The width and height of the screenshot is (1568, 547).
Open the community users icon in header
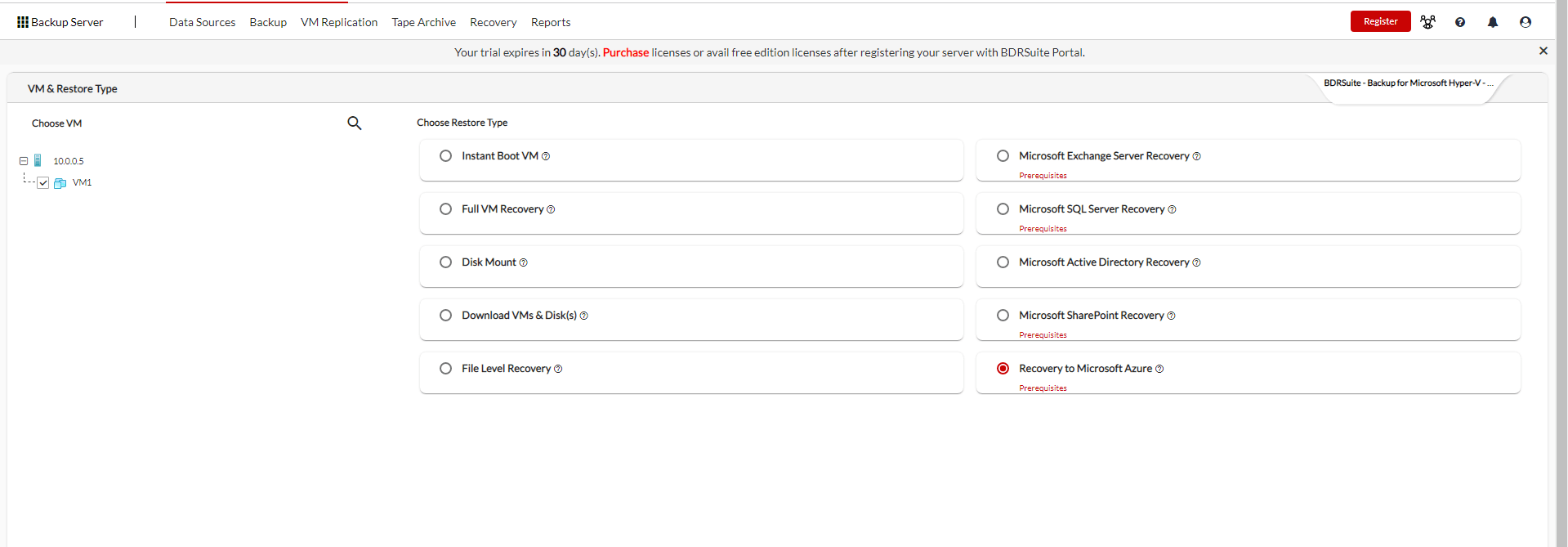point(1427,22)
